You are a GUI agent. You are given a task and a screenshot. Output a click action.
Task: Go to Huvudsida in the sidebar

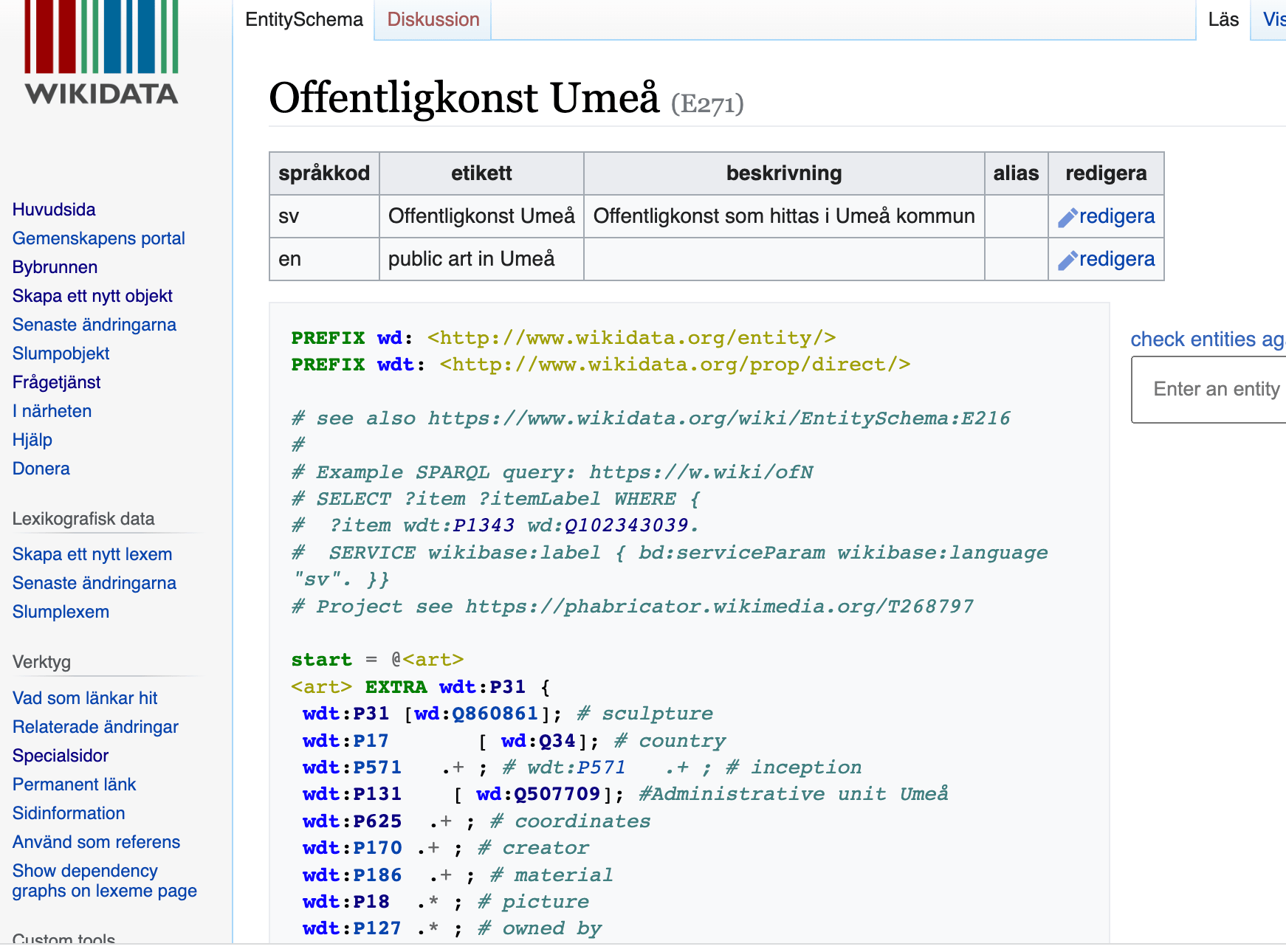click(54, 210)
